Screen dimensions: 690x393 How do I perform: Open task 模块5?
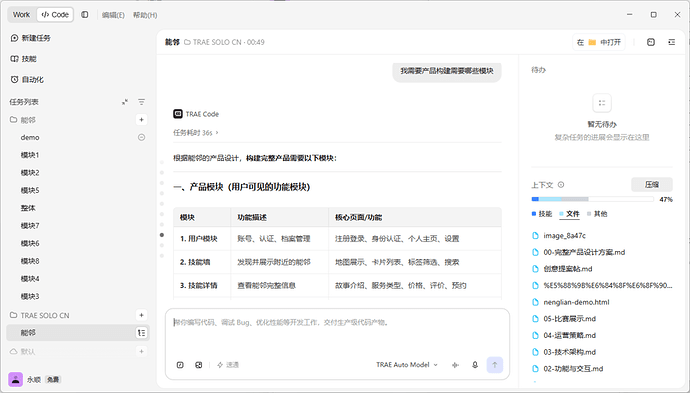pyautogui.click(x=30, y=190)
